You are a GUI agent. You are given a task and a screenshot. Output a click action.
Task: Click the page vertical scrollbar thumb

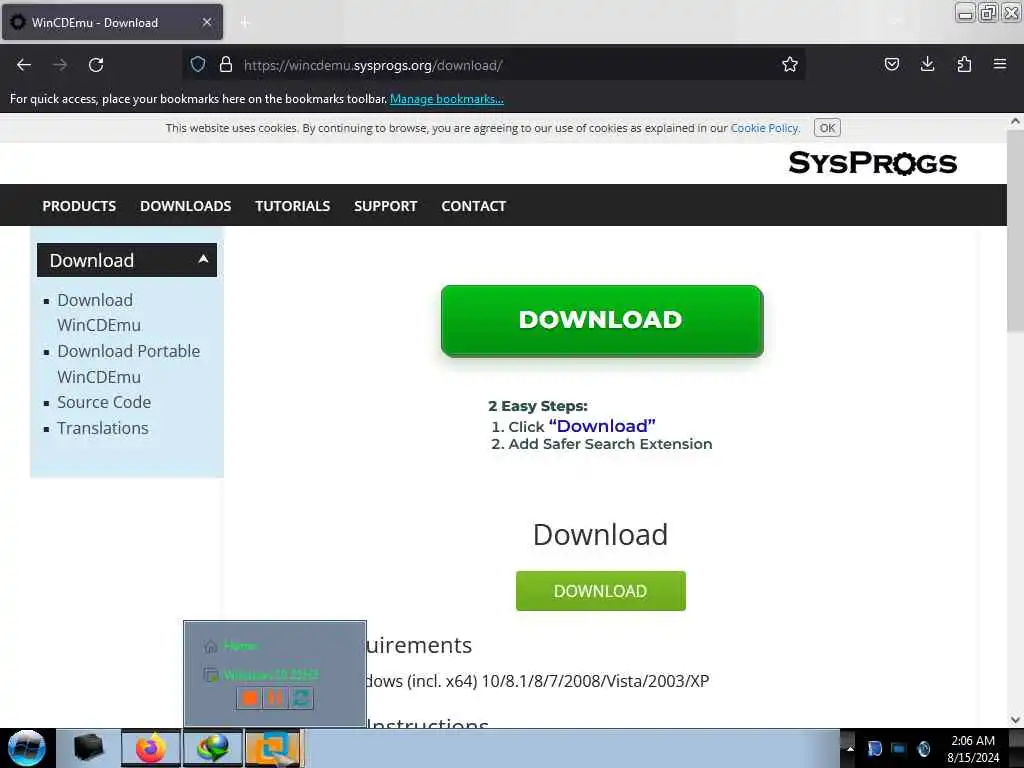coord(1015,231)
